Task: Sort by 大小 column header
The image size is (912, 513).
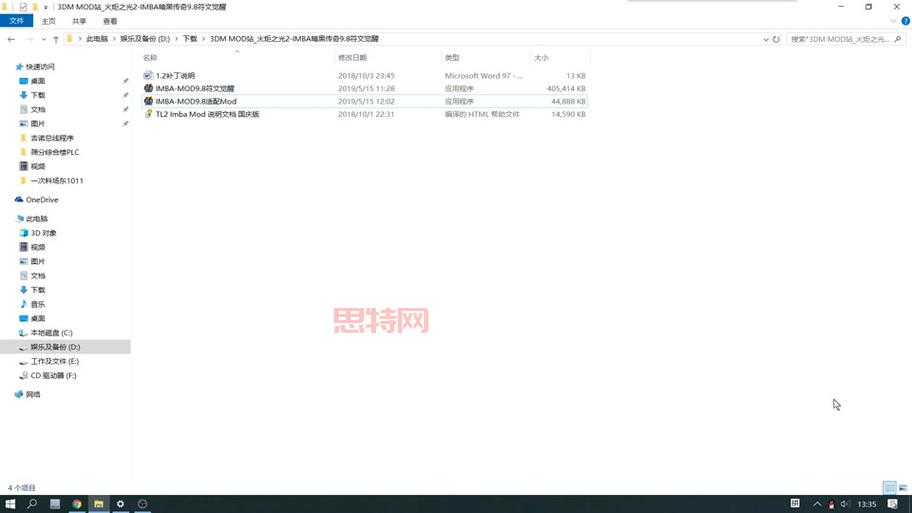Action: pyautogui.click(x=541, y=58)
